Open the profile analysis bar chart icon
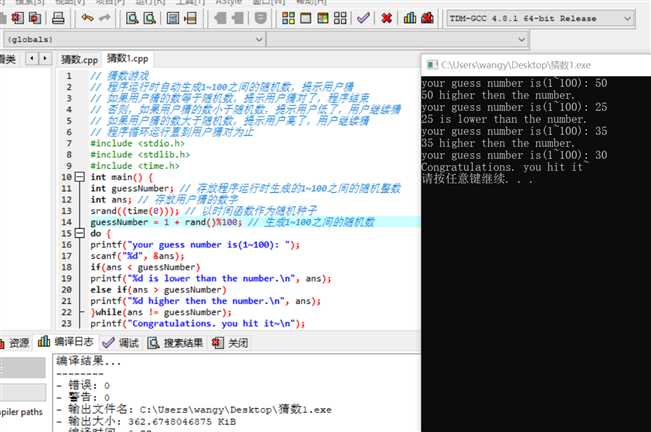651x432 pixels. click(410, 18)
